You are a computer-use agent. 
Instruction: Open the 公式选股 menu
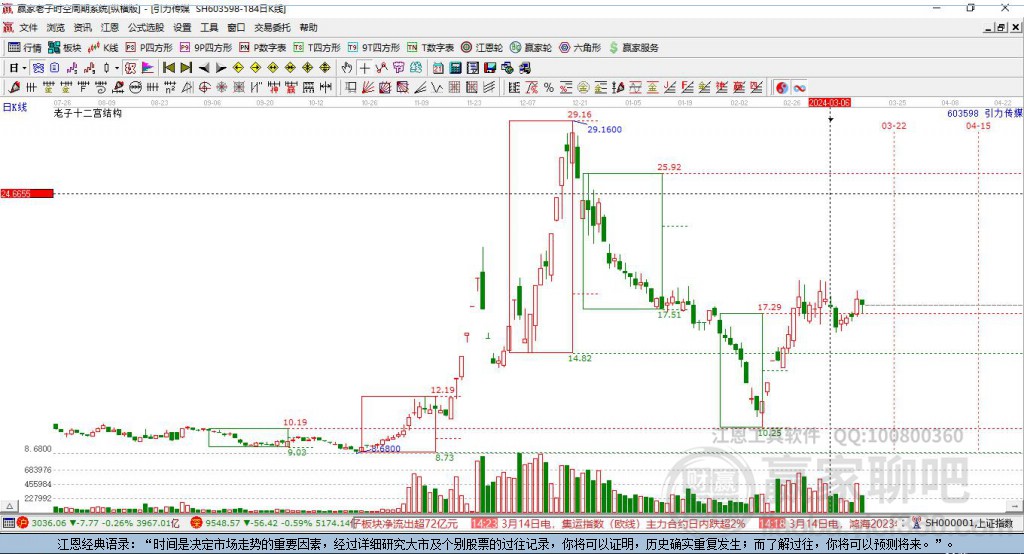(146, 27)
